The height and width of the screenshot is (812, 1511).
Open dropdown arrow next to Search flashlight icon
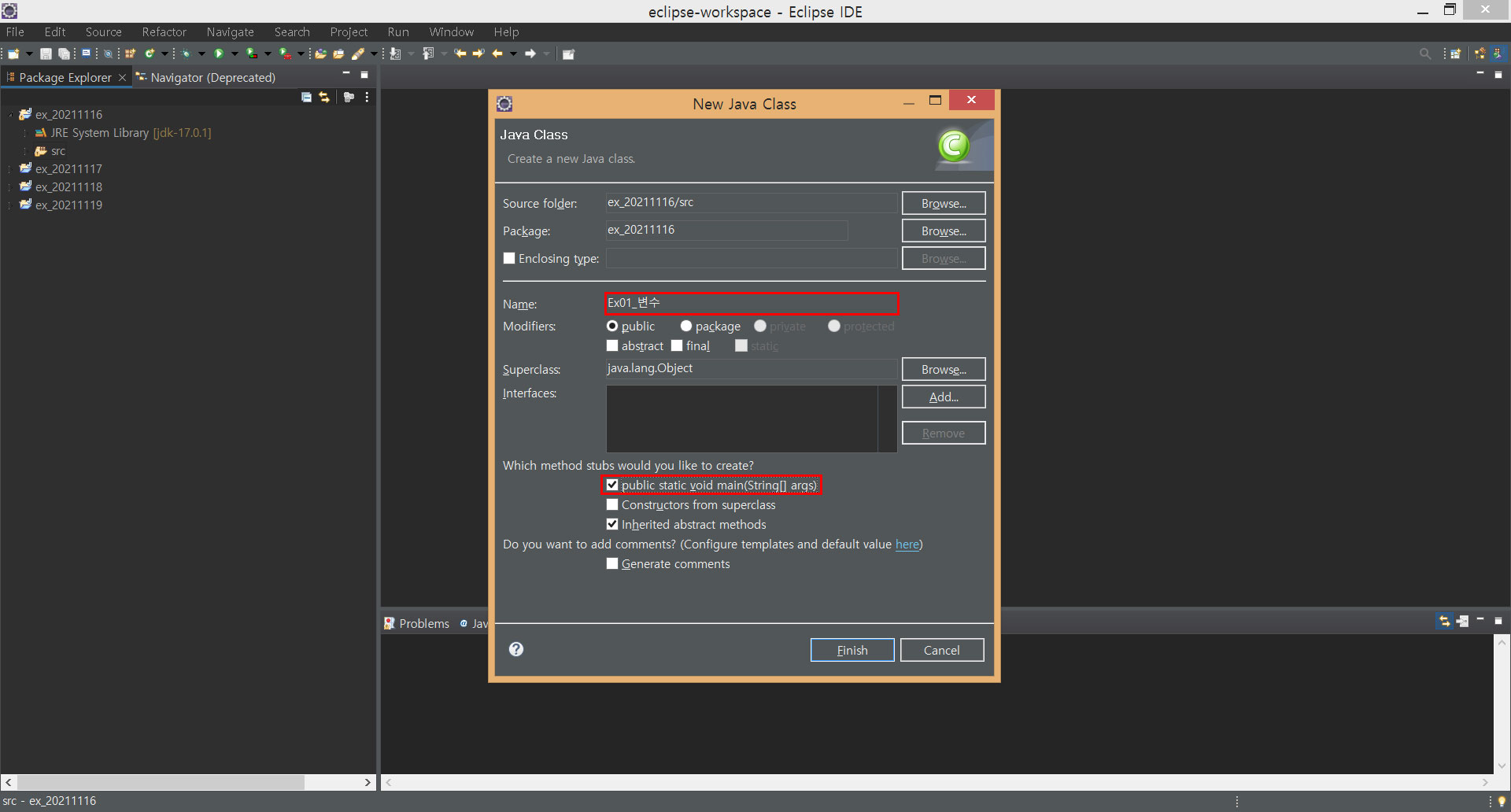tap(374, 54)
